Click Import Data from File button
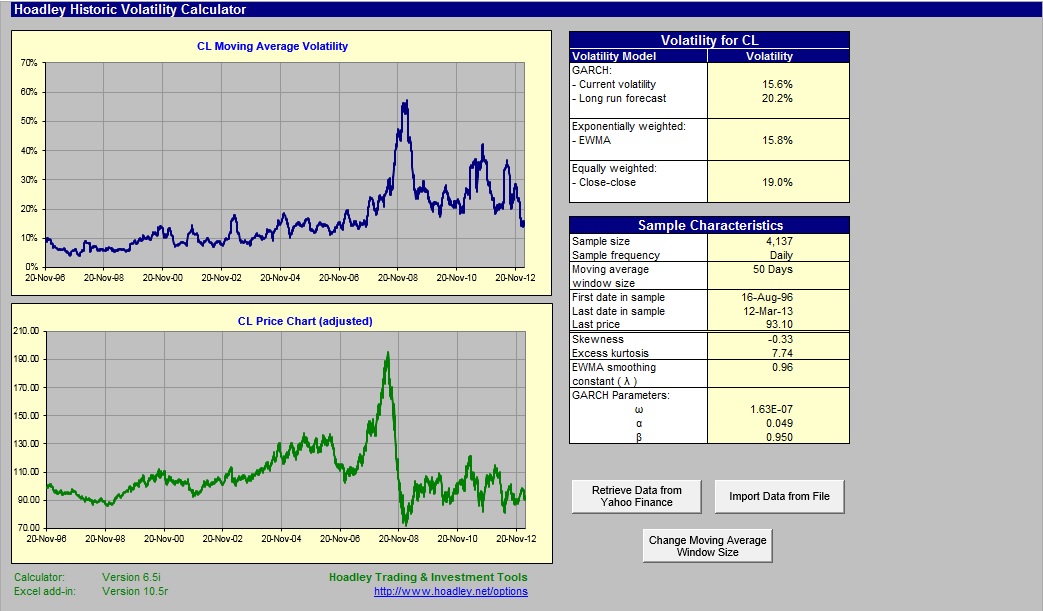 779,497
